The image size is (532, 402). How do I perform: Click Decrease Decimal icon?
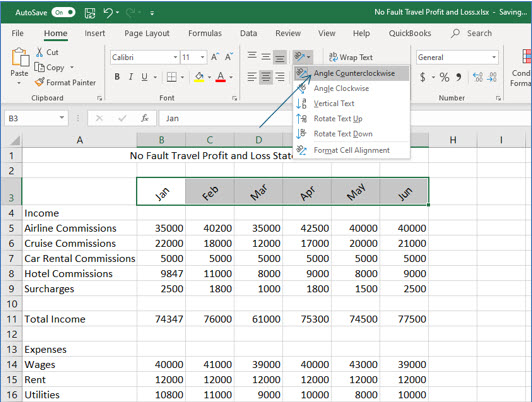click(492, 77)
